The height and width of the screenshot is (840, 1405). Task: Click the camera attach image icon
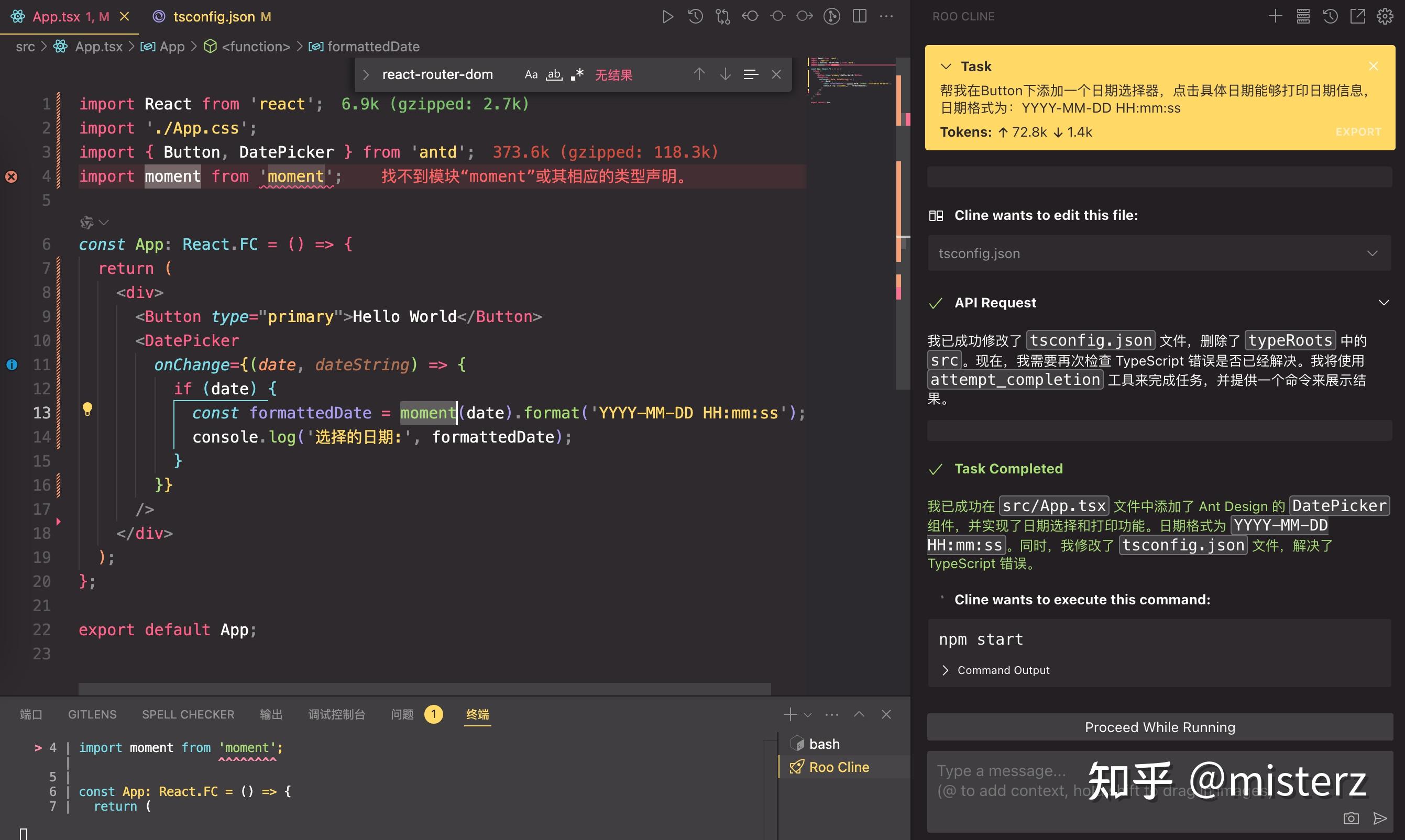click(x=1351, y=818)
